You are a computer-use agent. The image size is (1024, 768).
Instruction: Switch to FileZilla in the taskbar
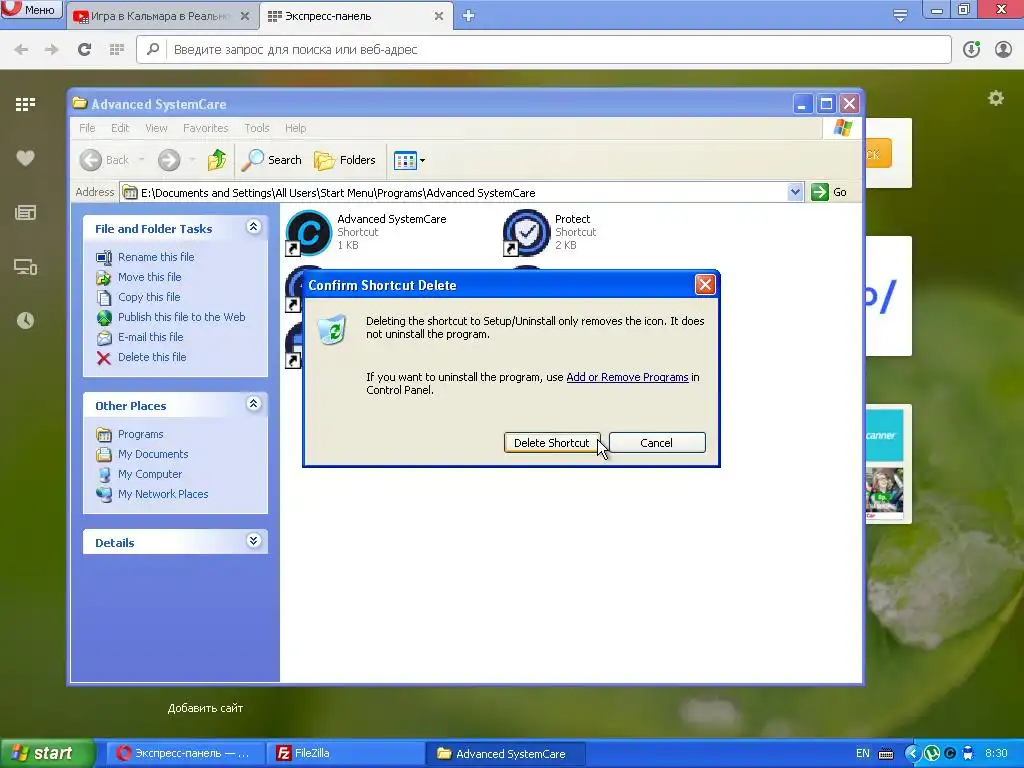click(345, 753)
